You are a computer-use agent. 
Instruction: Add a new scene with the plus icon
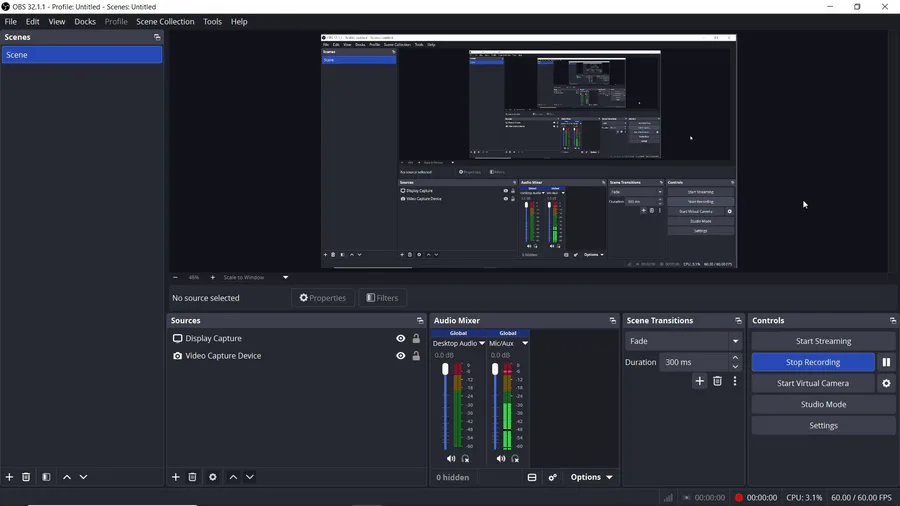(x=9, y=477)
